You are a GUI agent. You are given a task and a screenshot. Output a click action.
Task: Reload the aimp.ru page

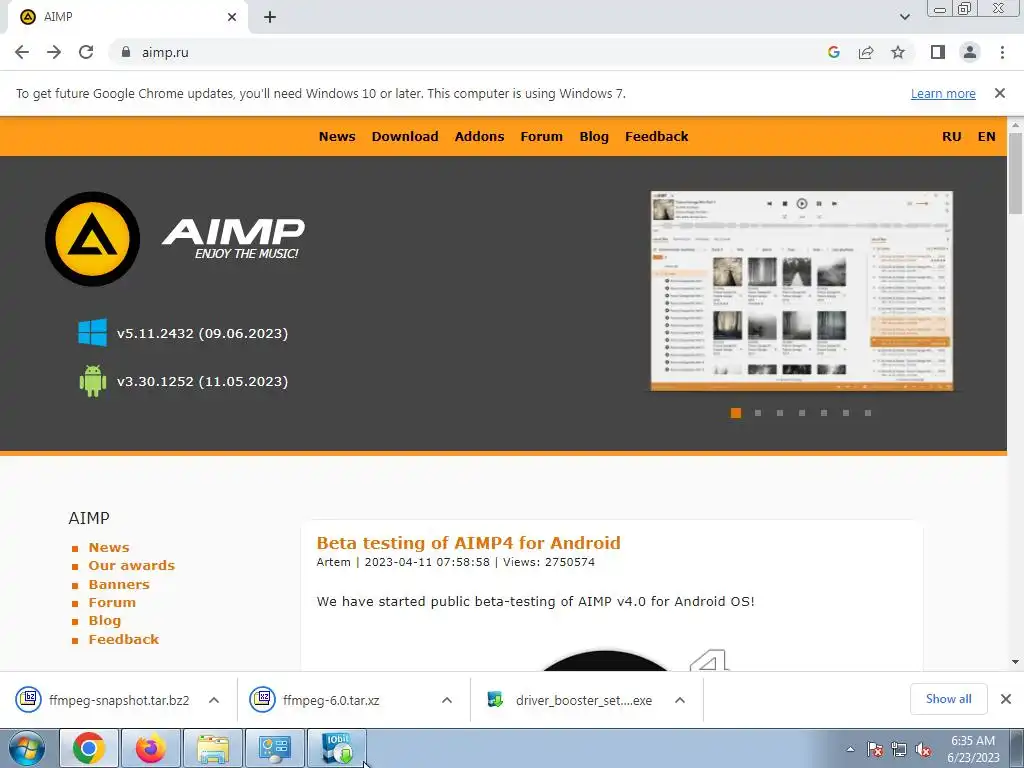coord(86,52)
